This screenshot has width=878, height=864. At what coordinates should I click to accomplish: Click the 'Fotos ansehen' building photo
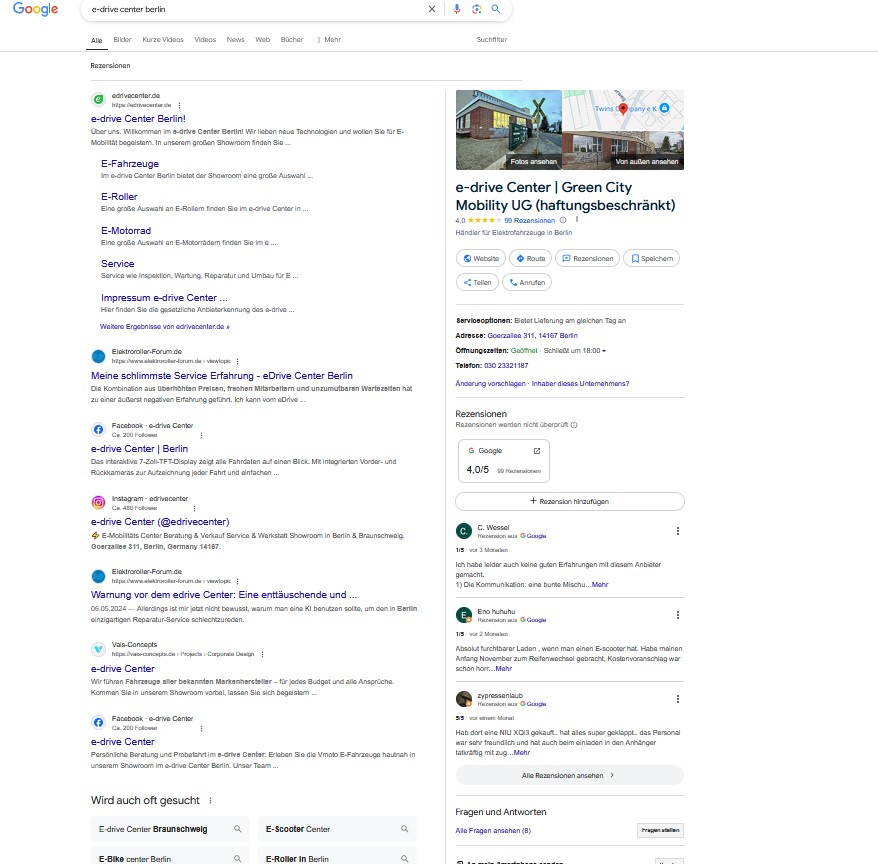[x=509, y=130]
